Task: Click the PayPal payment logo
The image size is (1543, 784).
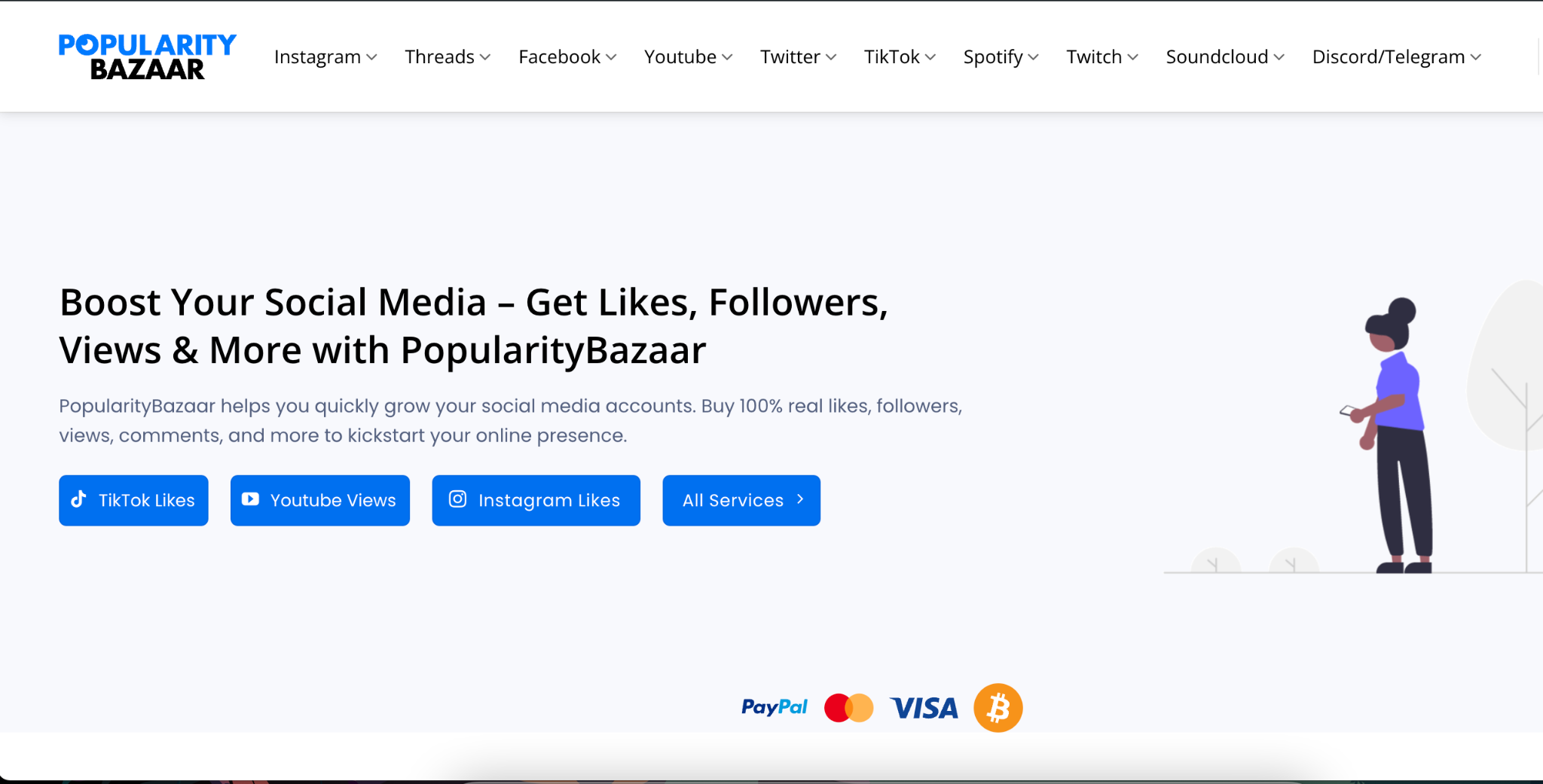Action: [774, 707]
